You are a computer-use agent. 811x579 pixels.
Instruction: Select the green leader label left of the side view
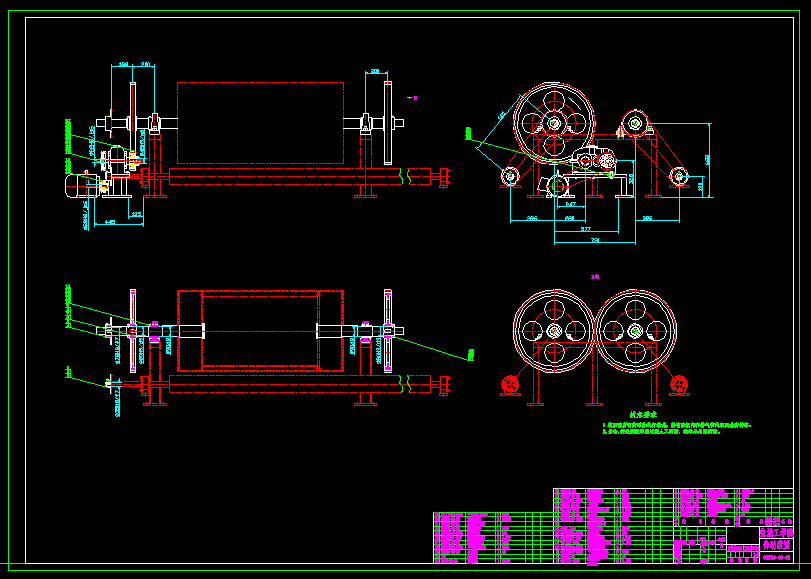point(469,133)
